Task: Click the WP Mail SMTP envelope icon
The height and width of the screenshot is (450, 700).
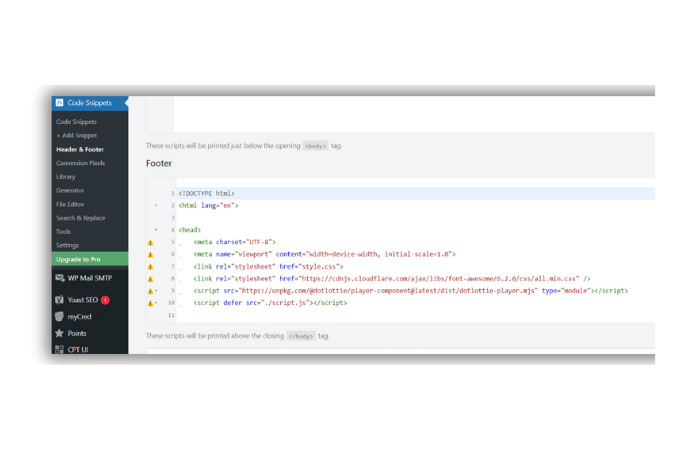Action: point(60,278)
